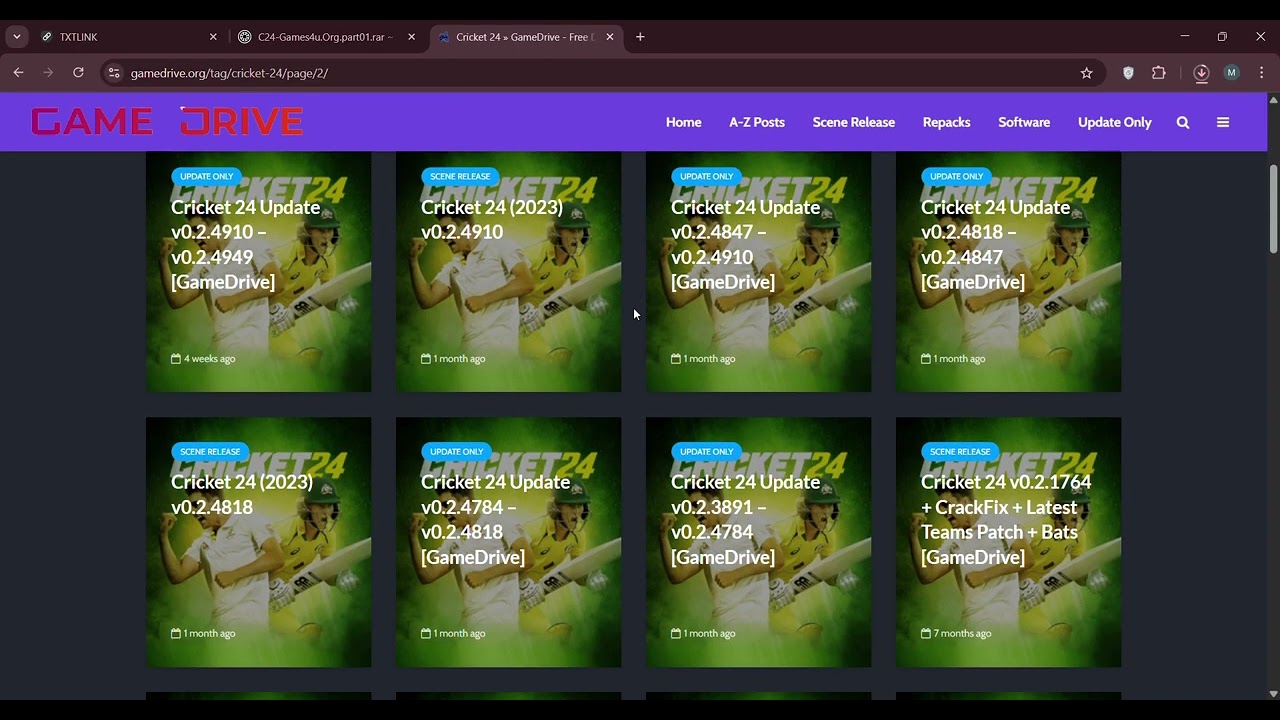
Task: Open Cricket 24 Update v0.2.4847 – v0.2.4910 post
Action: point(746,244)
